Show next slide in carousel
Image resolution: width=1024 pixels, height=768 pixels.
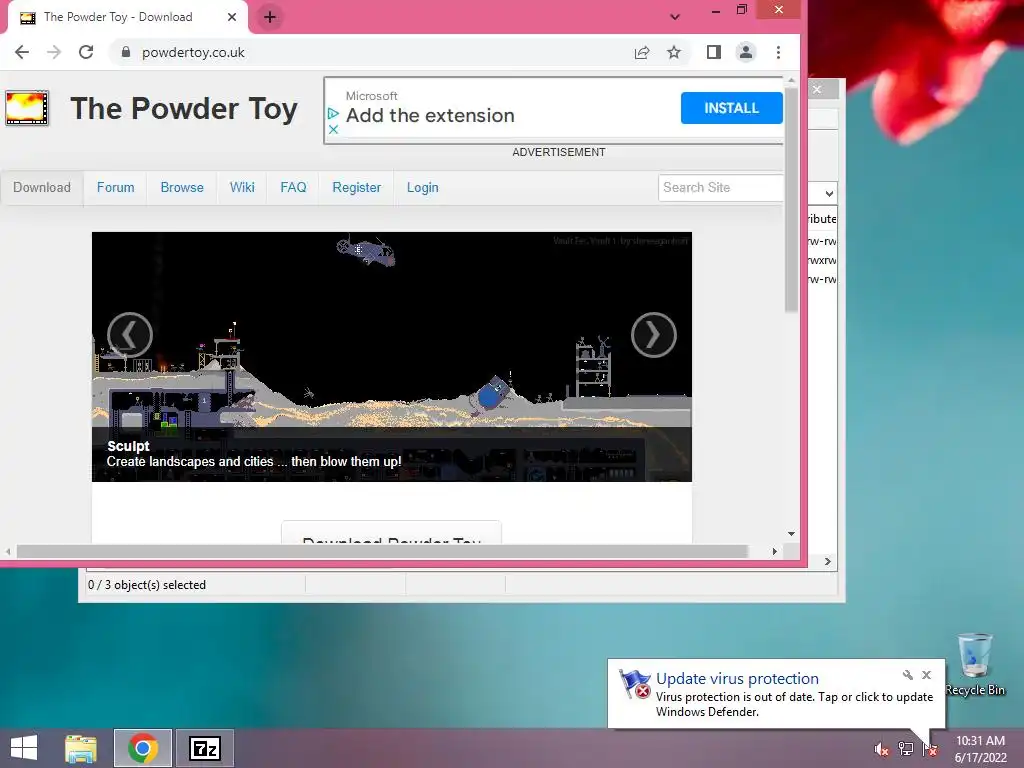pos(654,335)
